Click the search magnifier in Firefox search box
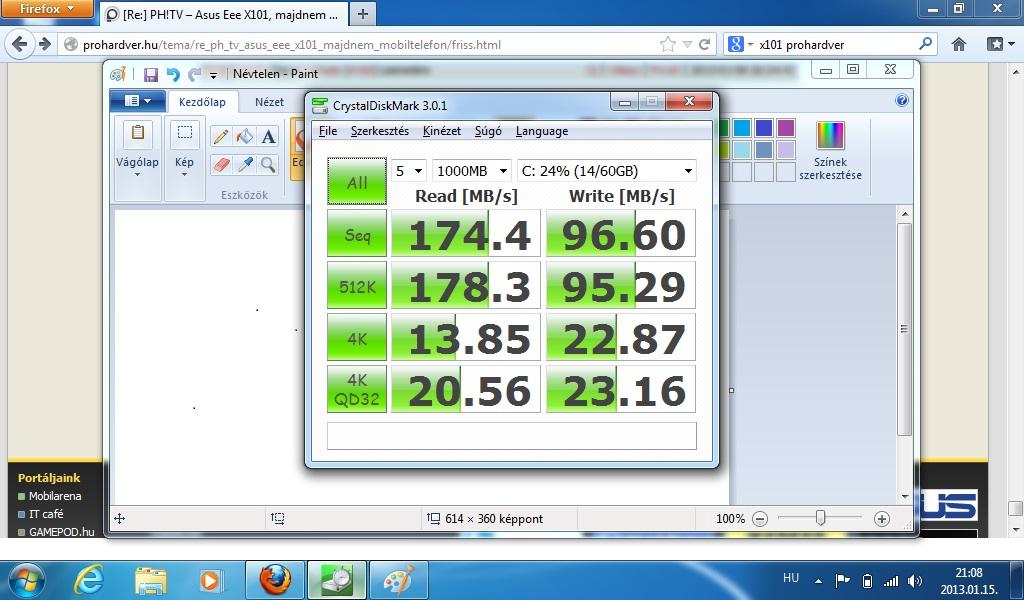The width and height of the screenshot is (1024, 600). coord(925,44)
